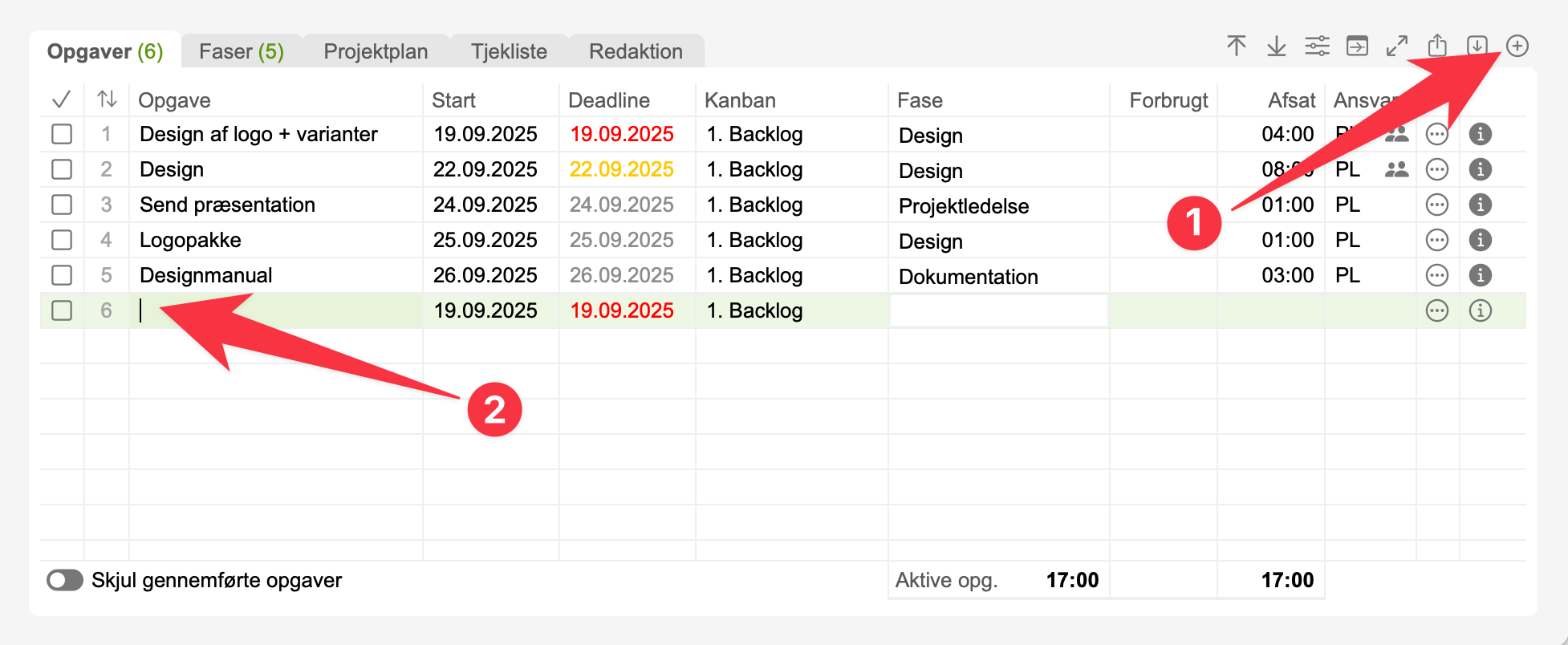Tick the checkbox for Design af logo + varianter

tap(62, 134)
